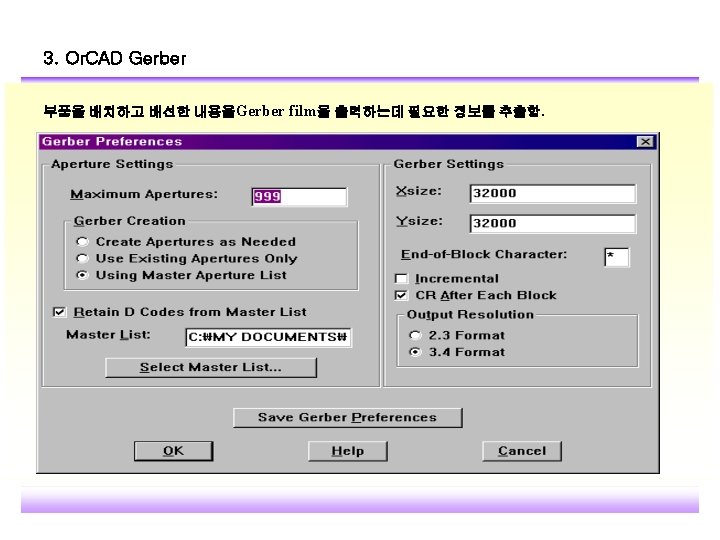Close the Gerber Preferences dialog
This screenshot has height=540, width=720.
click(x=645, y=142)
